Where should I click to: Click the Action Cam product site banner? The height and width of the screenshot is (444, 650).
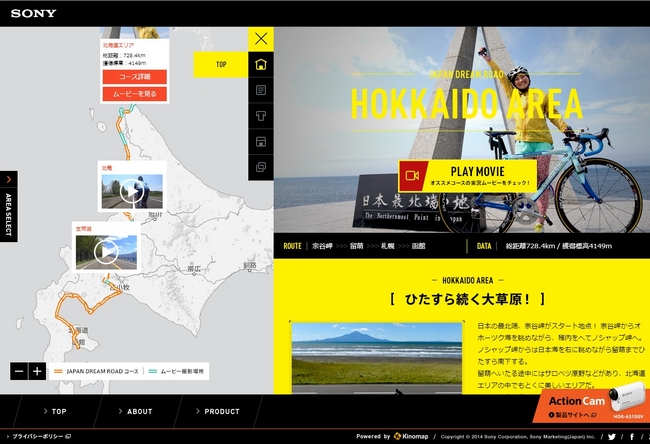click(x=594, y=404)
